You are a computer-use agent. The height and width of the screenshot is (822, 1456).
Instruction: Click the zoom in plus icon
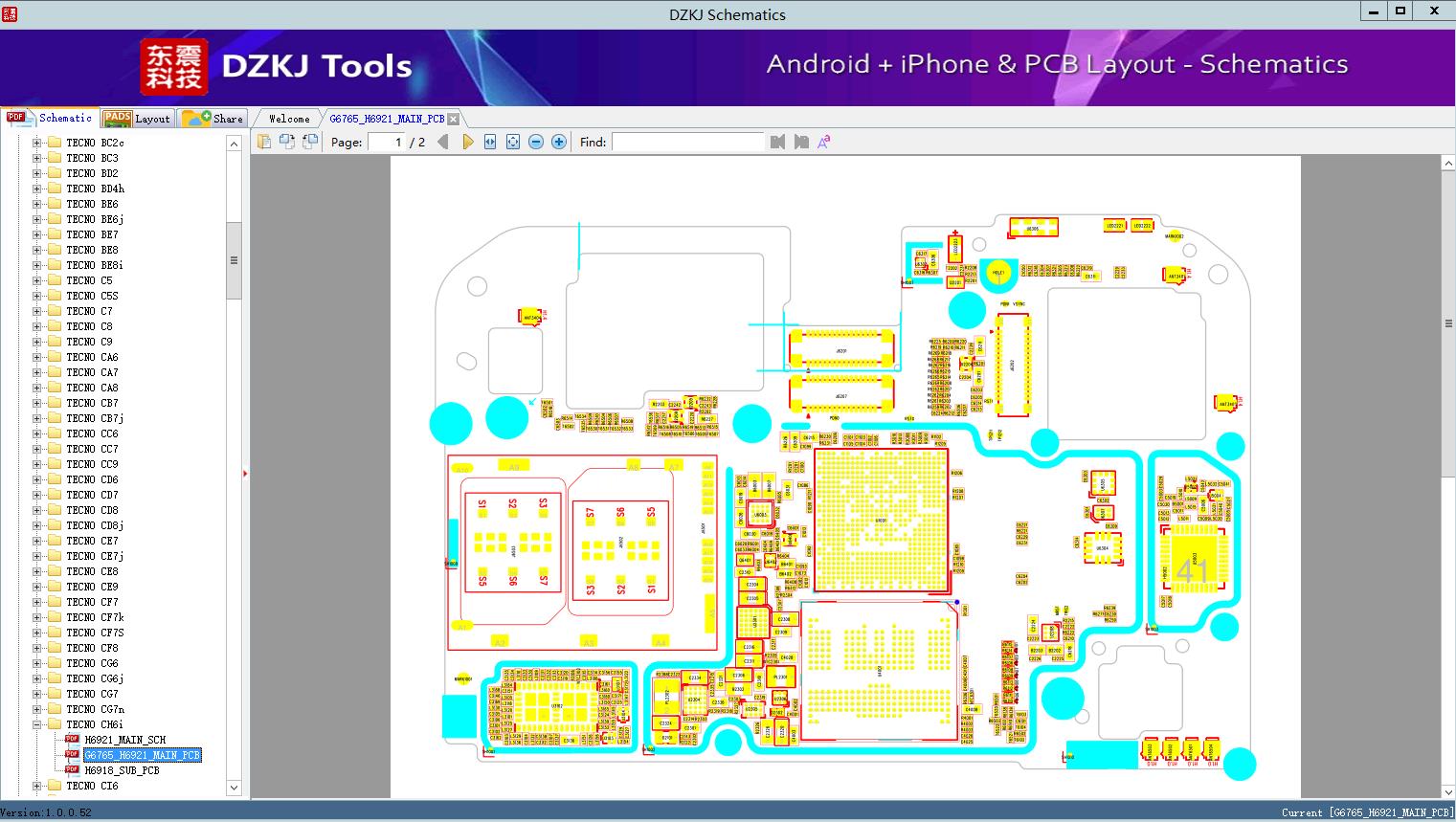[x=559, y=142]
